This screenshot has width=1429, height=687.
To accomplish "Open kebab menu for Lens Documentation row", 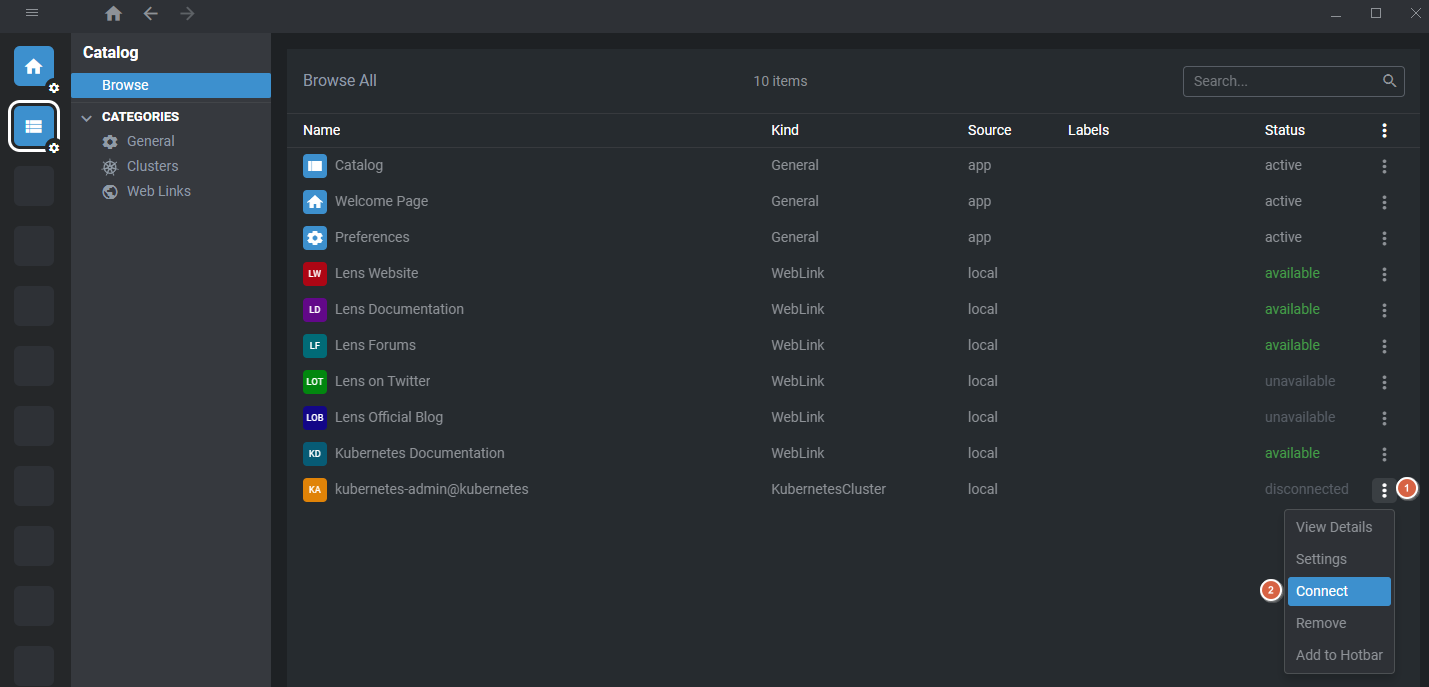I will pyautogui.click(x=1384, y=310).
